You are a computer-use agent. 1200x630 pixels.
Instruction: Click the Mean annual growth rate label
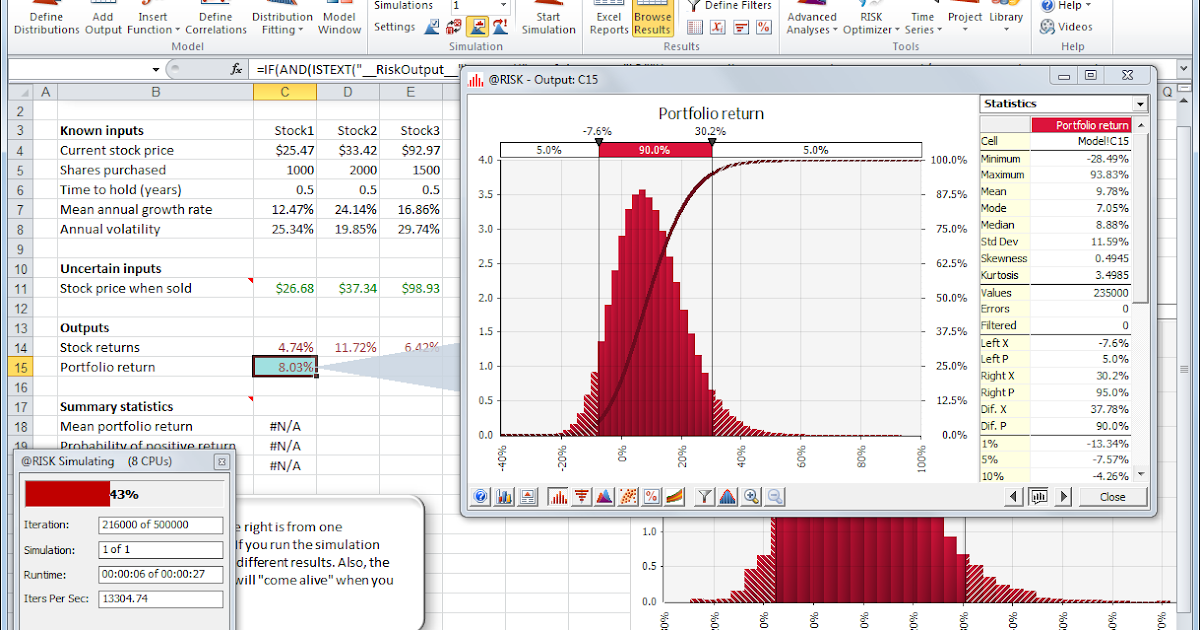click(135, 209)
